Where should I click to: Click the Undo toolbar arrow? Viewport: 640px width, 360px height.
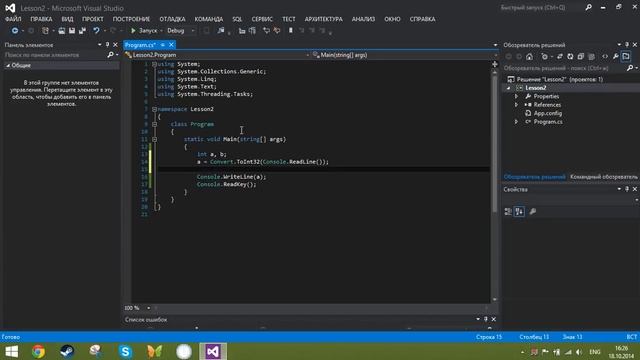point(96,31)
